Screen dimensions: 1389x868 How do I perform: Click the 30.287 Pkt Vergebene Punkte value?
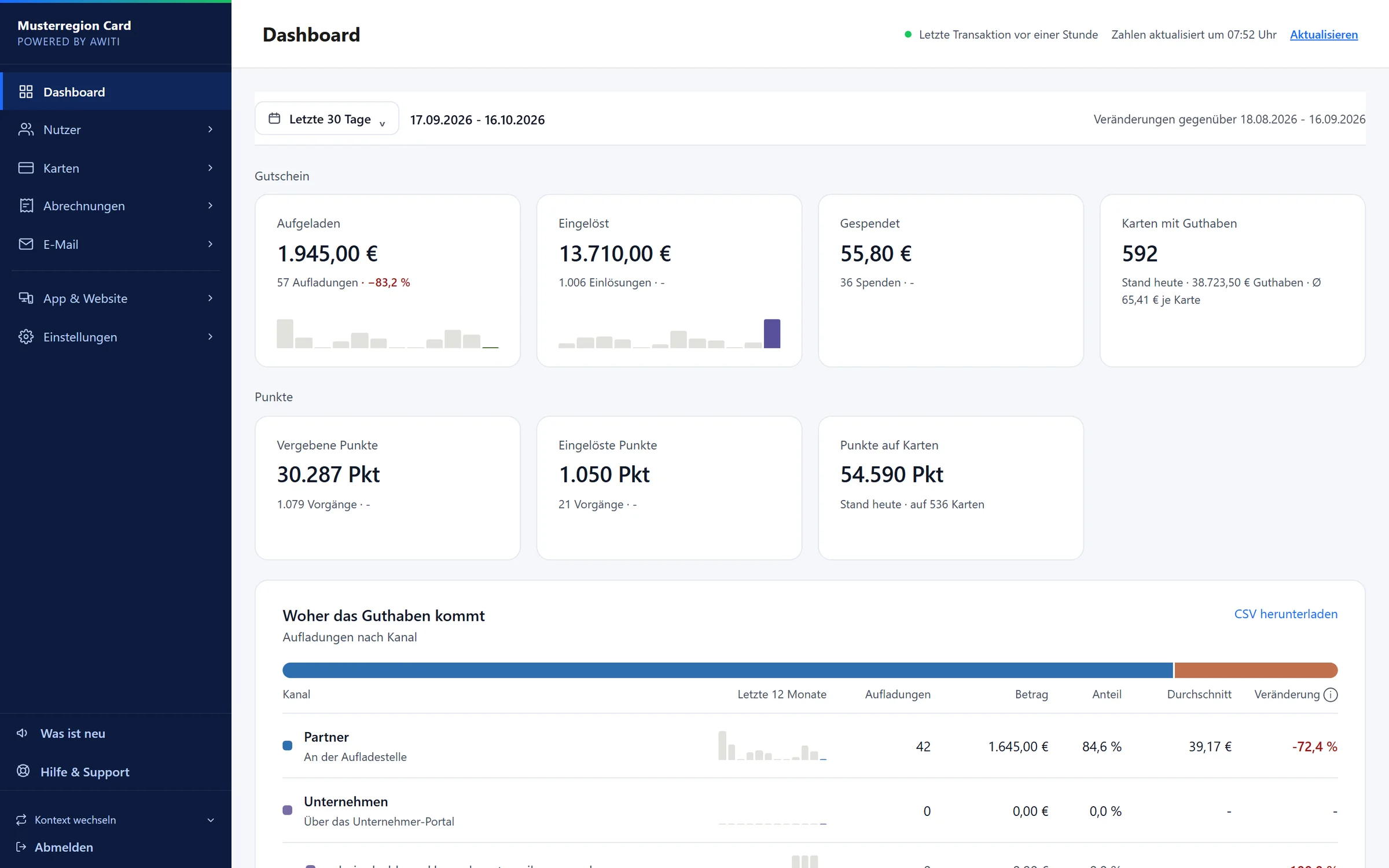pyautogui.click(x=328, y=475)
